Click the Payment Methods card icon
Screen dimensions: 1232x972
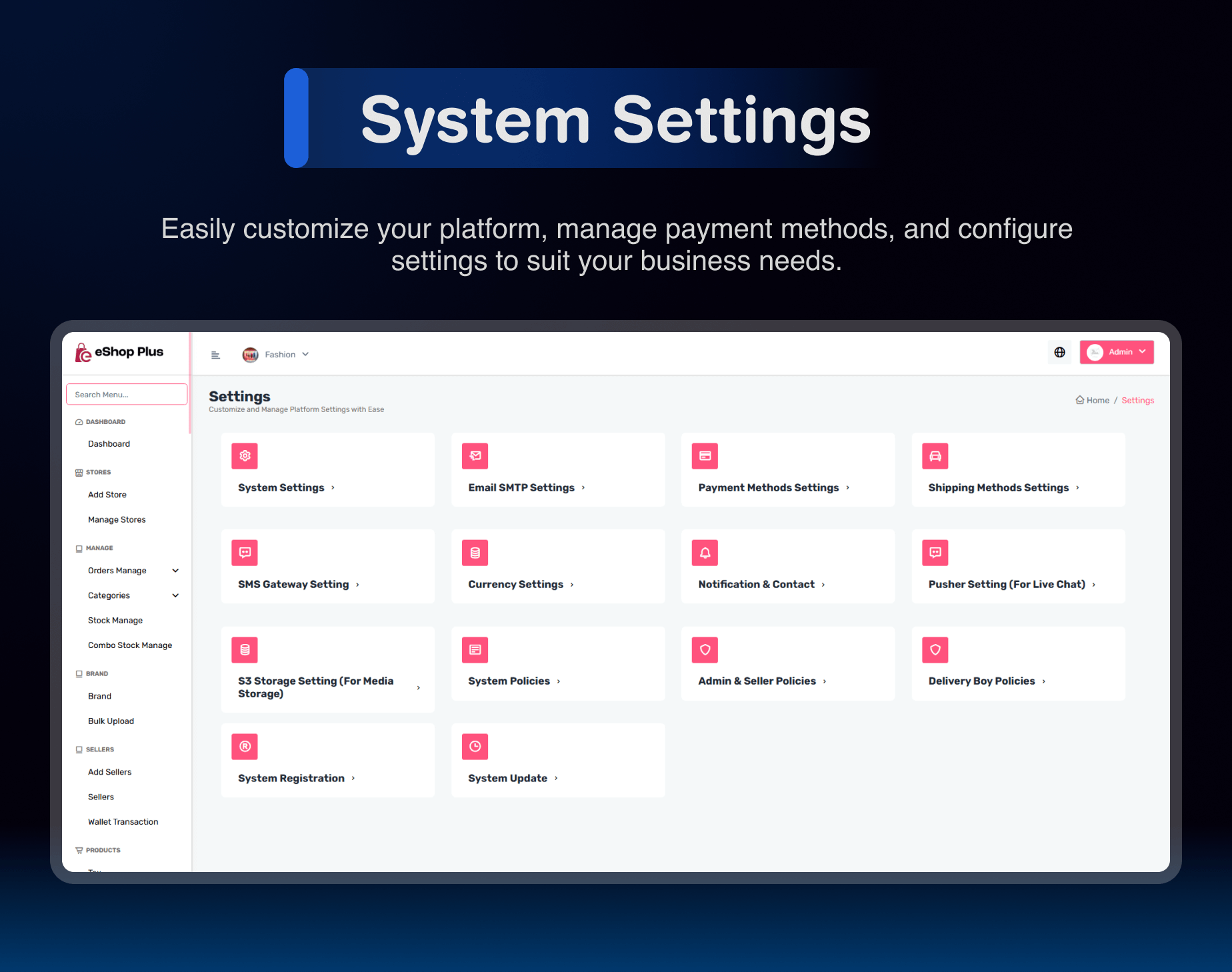705,456
